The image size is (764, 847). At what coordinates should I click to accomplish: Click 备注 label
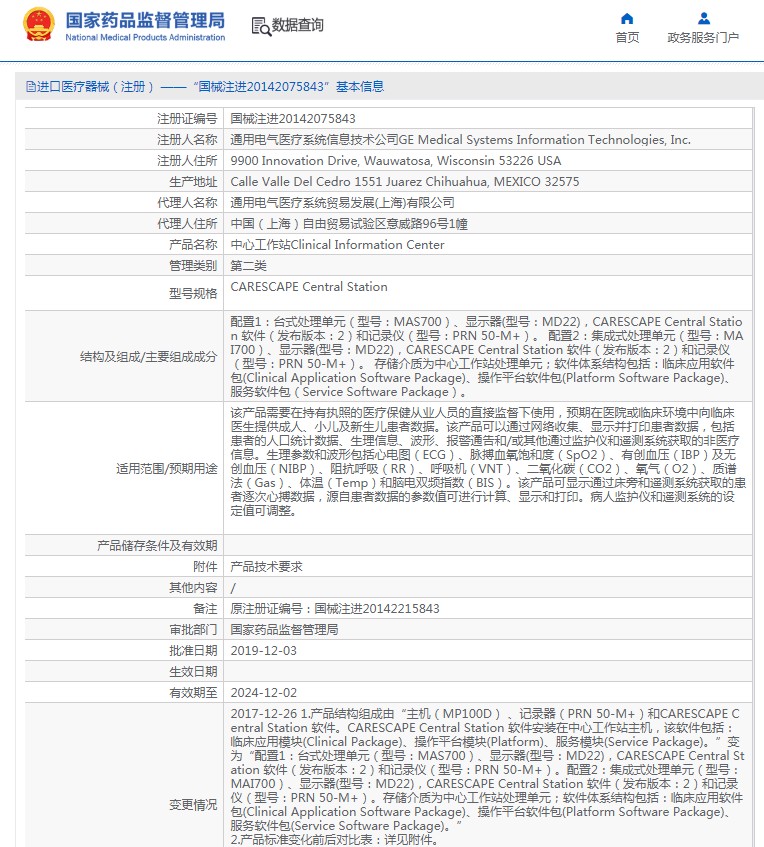point(205,609)
